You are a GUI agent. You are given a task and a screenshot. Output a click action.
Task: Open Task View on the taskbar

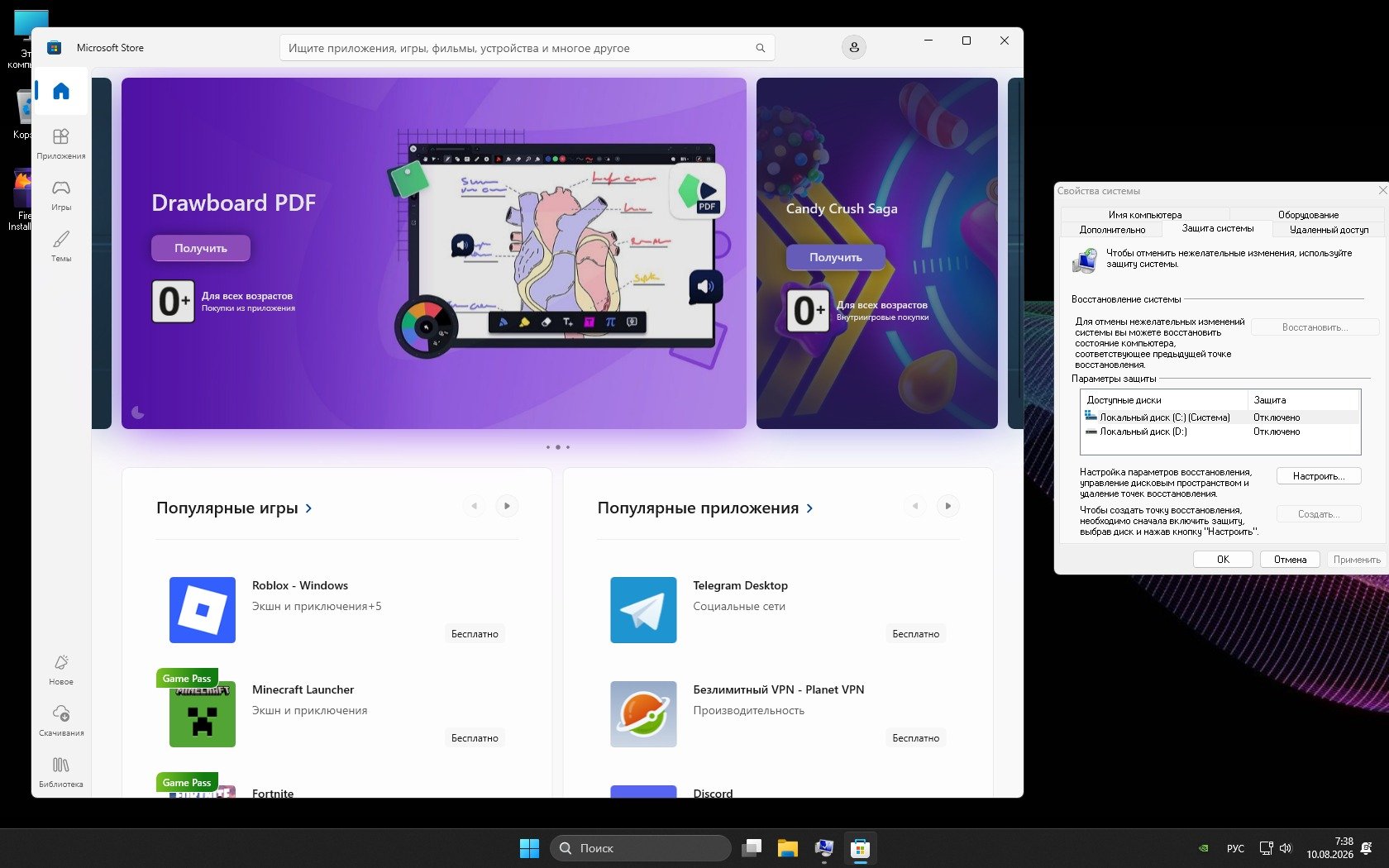(x=752, y=848)
